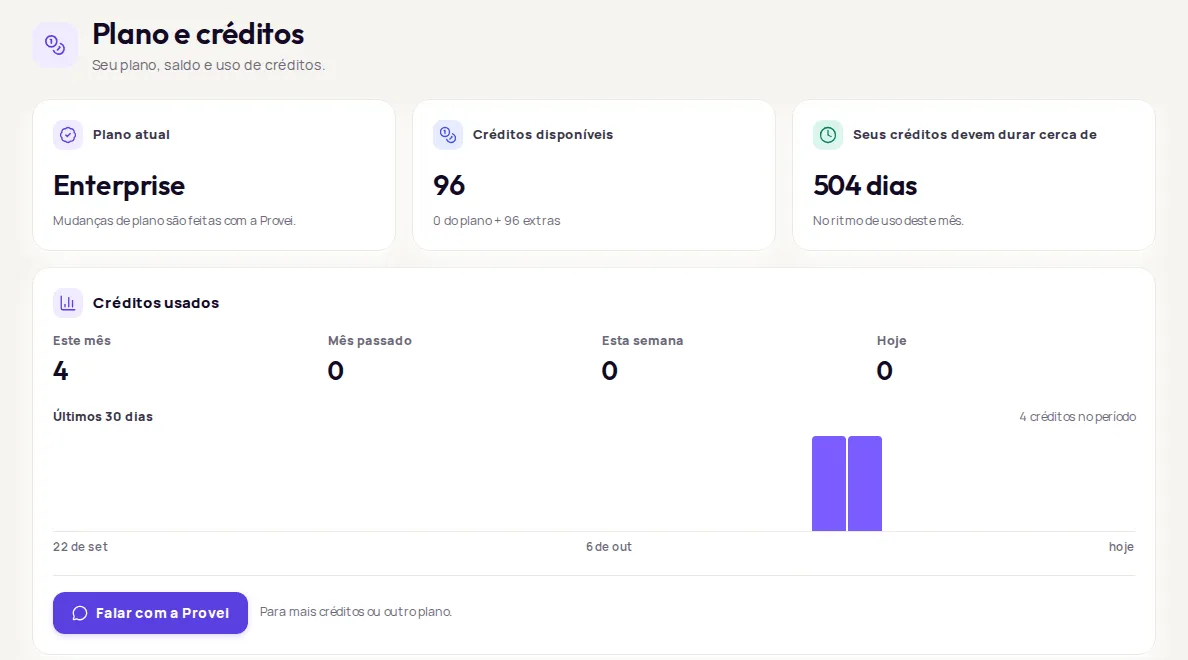Click the bar chart icon beside Créditos usados

[67, 303]
